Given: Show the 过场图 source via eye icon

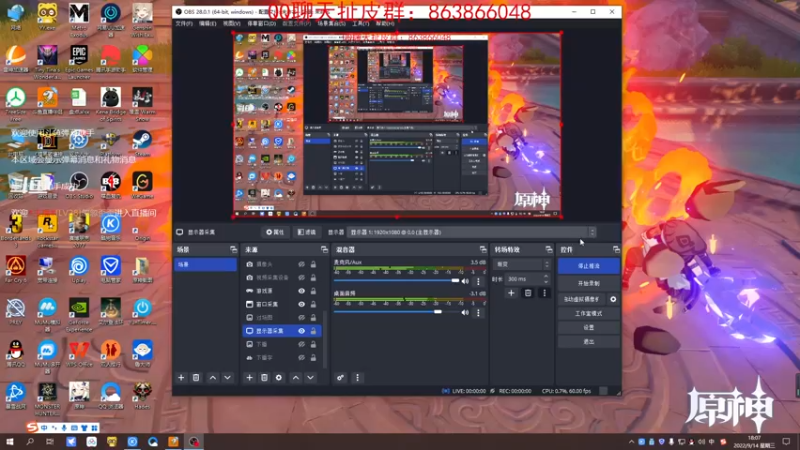Looking at the screenshot, I should [x=302, y=317].
